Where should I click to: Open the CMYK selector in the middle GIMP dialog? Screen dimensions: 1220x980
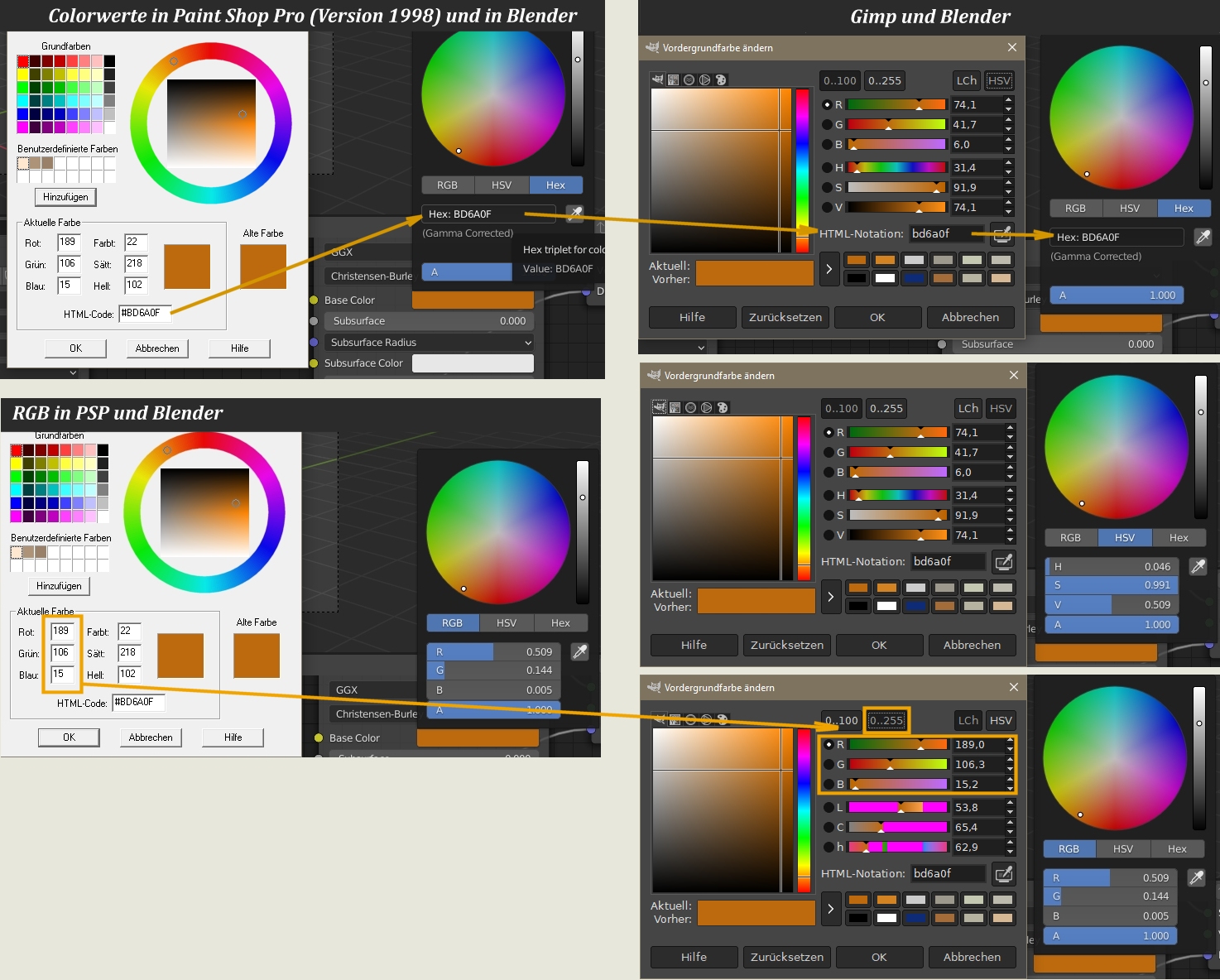pos(675,407)
